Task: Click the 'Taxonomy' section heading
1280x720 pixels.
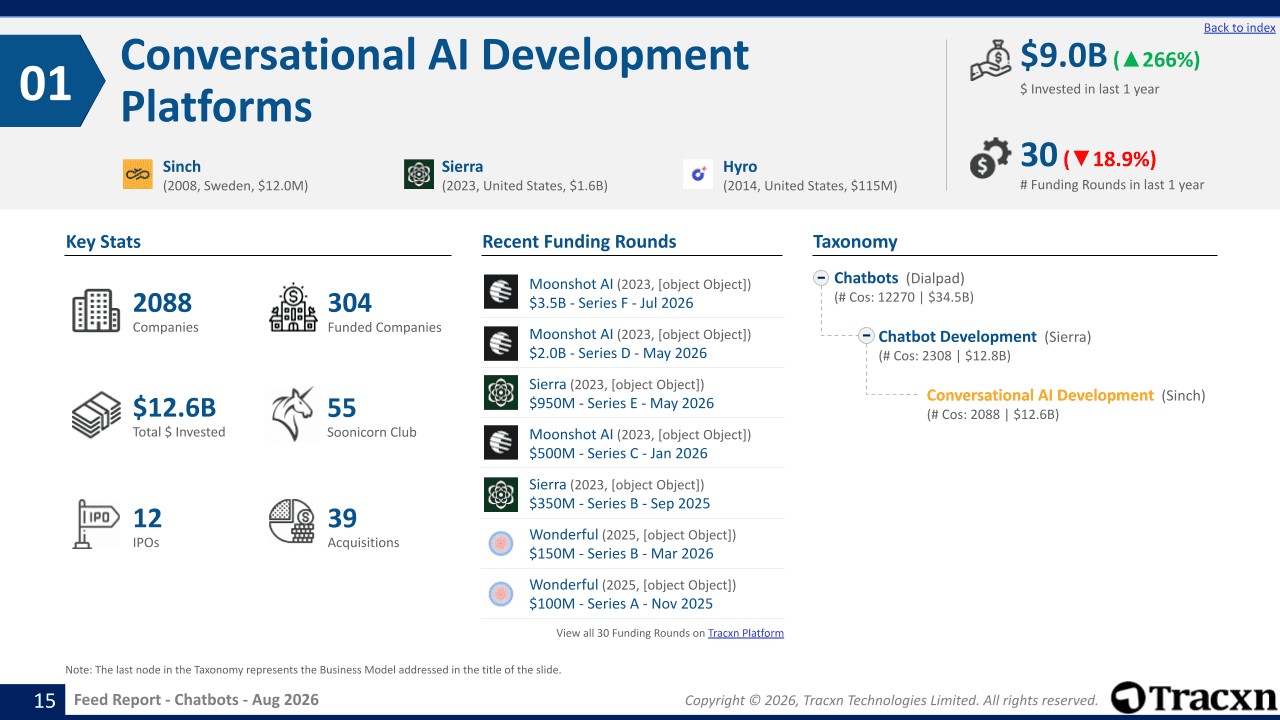Action: tap(855, 242)
